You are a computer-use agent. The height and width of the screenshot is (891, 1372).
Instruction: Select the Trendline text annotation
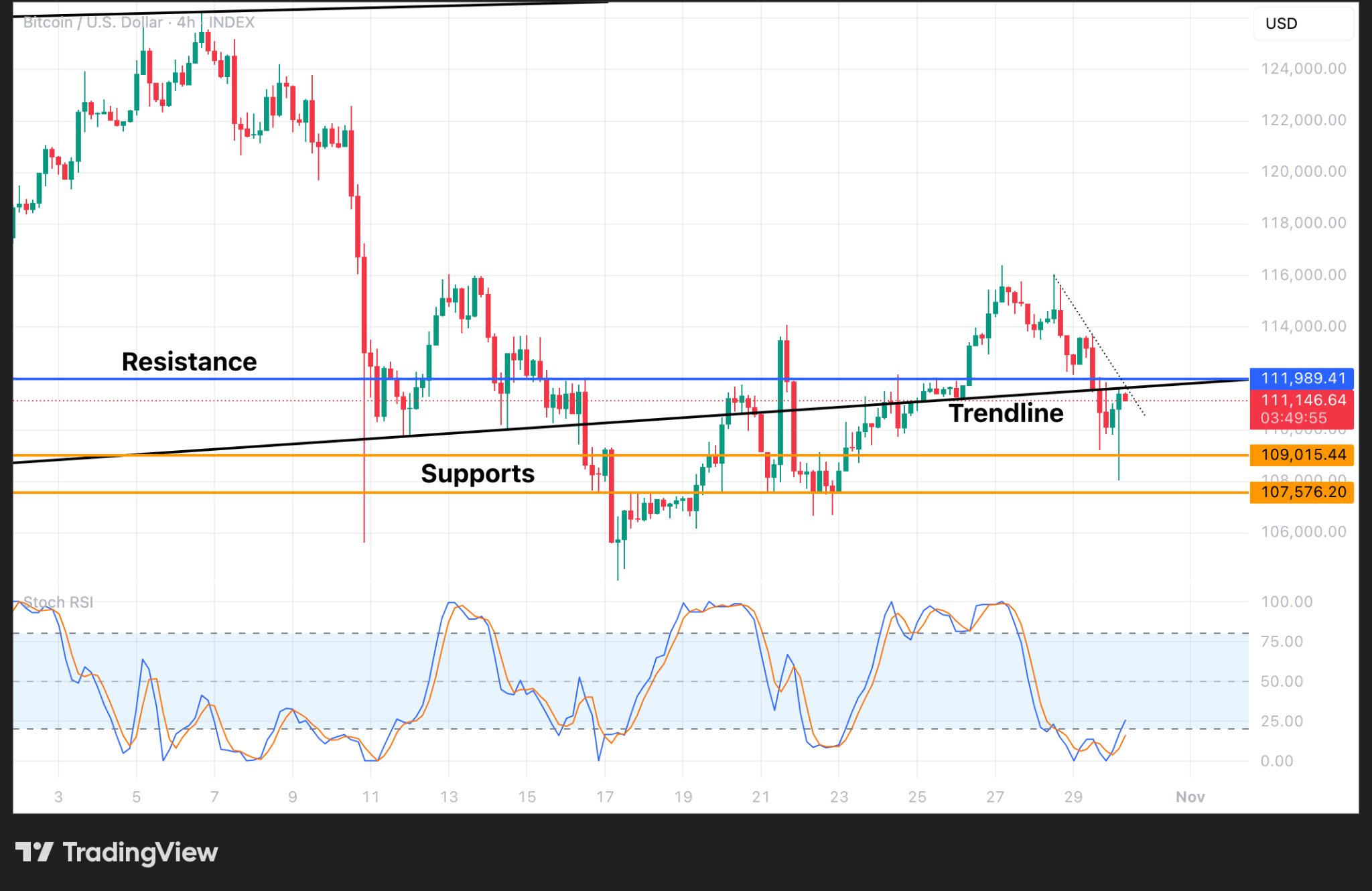coord(1006,413)
